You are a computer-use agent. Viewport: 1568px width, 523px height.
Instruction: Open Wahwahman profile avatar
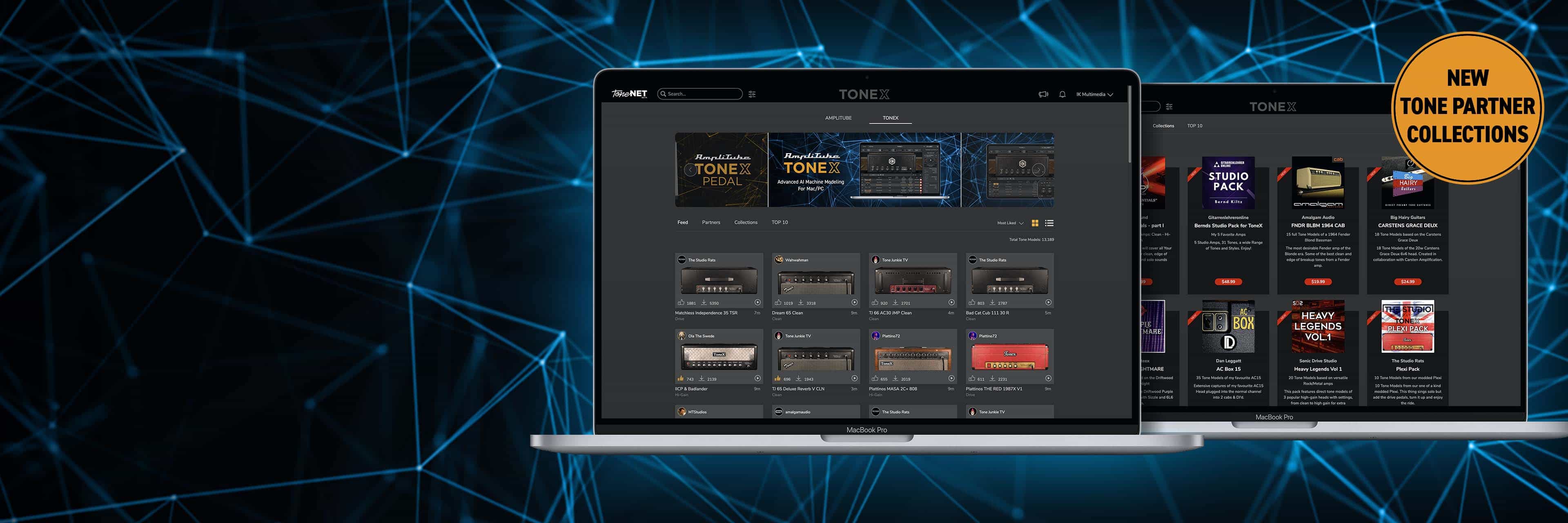coord(779,259)
